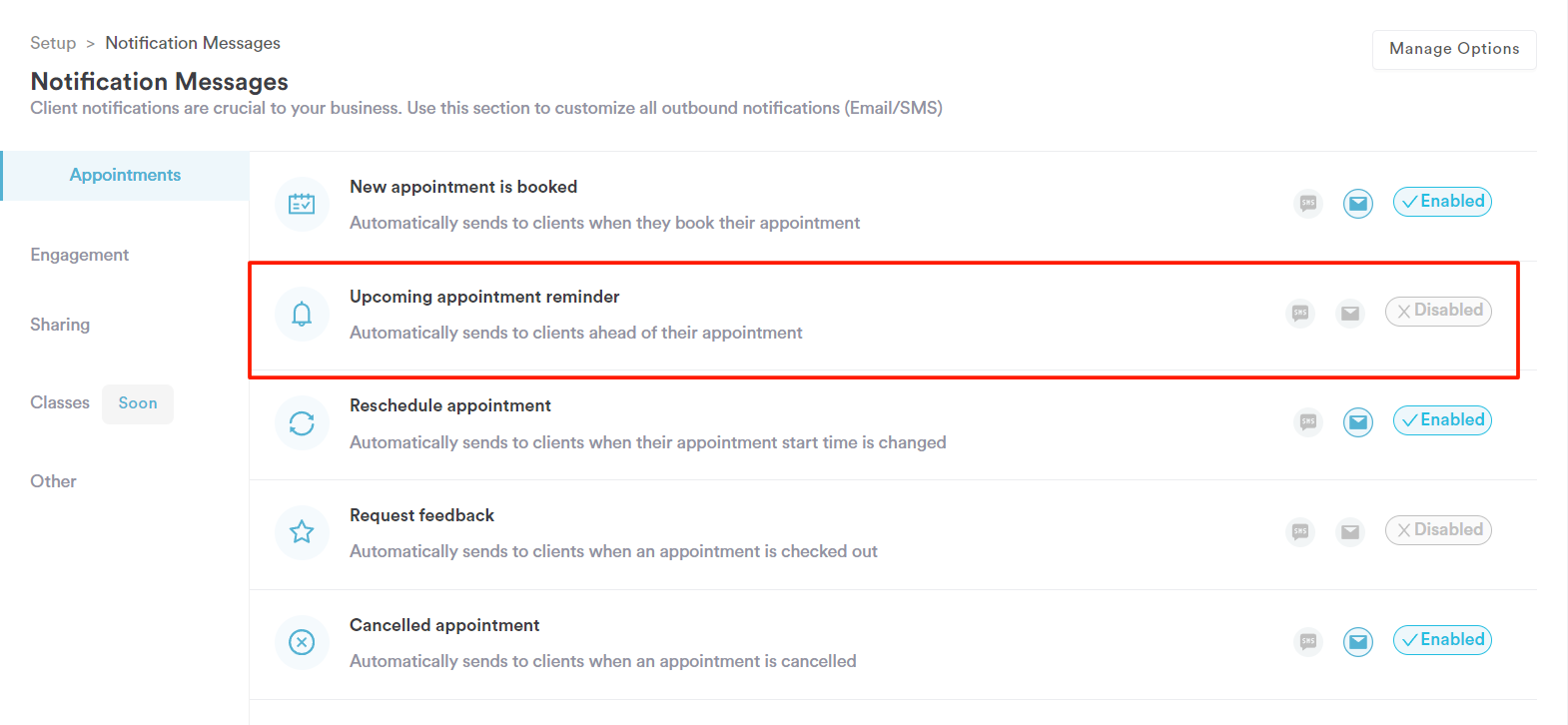Toggle Enabled status for Cancelled appointment
The height and width of the screenshot is (725, 1568).
pos(1442,640)
